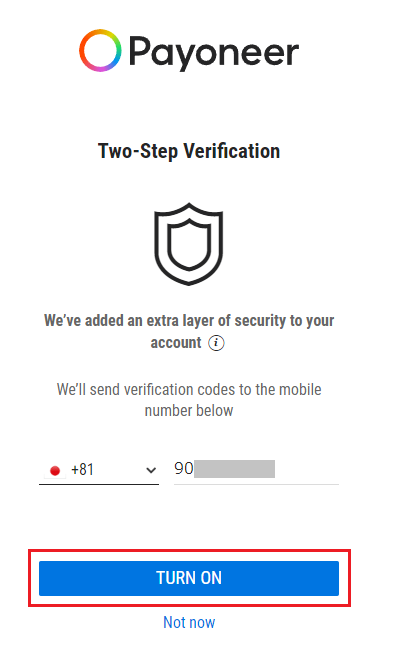Open the +81 country code selector

coord(99,470)
